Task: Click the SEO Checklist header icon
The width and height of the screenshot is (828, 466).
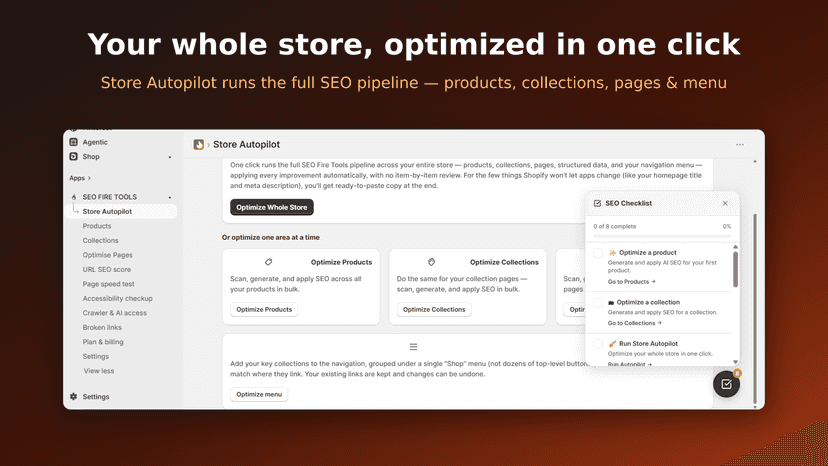Action: pyautogui.click(x=597, y=203)
